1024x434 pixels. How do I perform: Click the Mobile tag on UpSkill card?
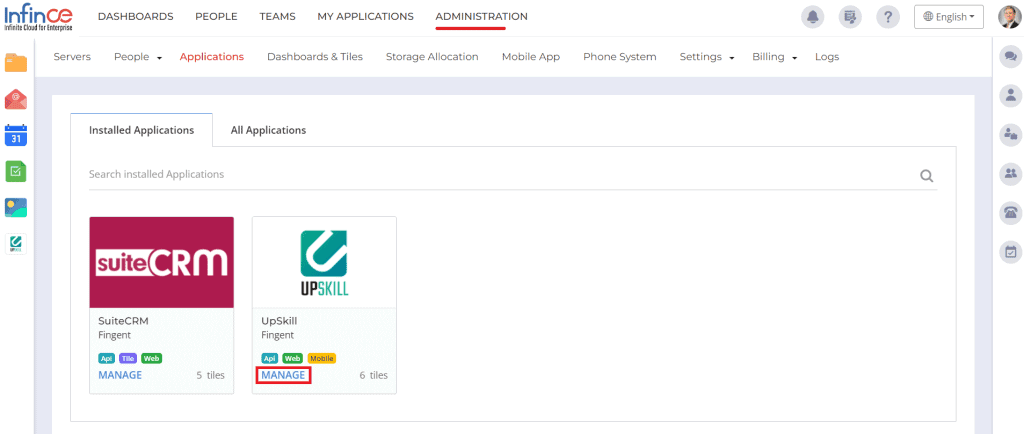[321, 358]
